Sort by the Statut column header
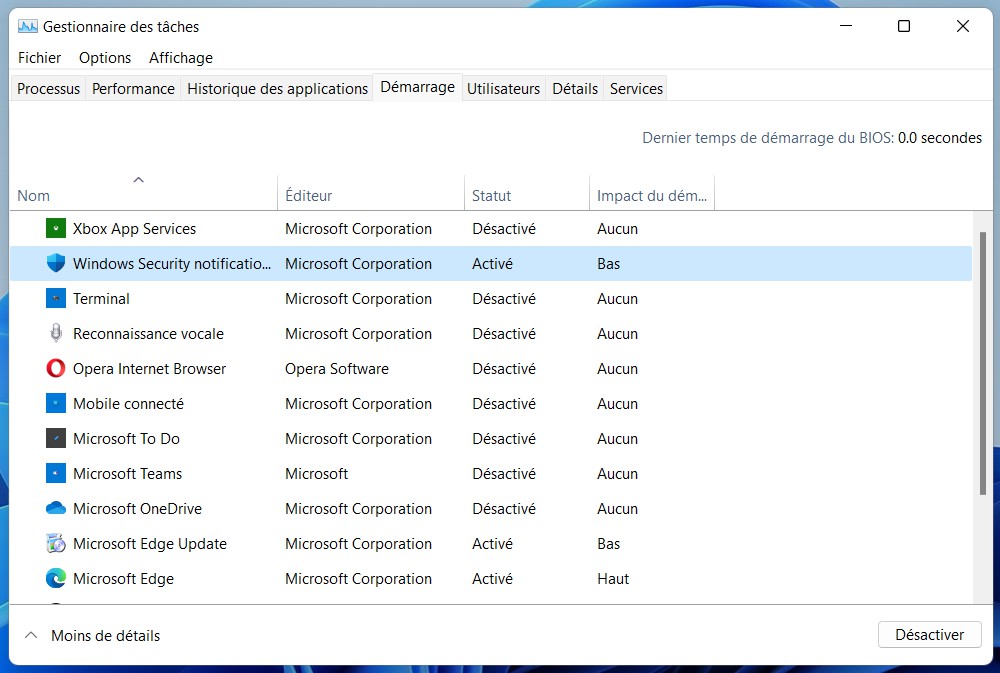 (527, 195)
